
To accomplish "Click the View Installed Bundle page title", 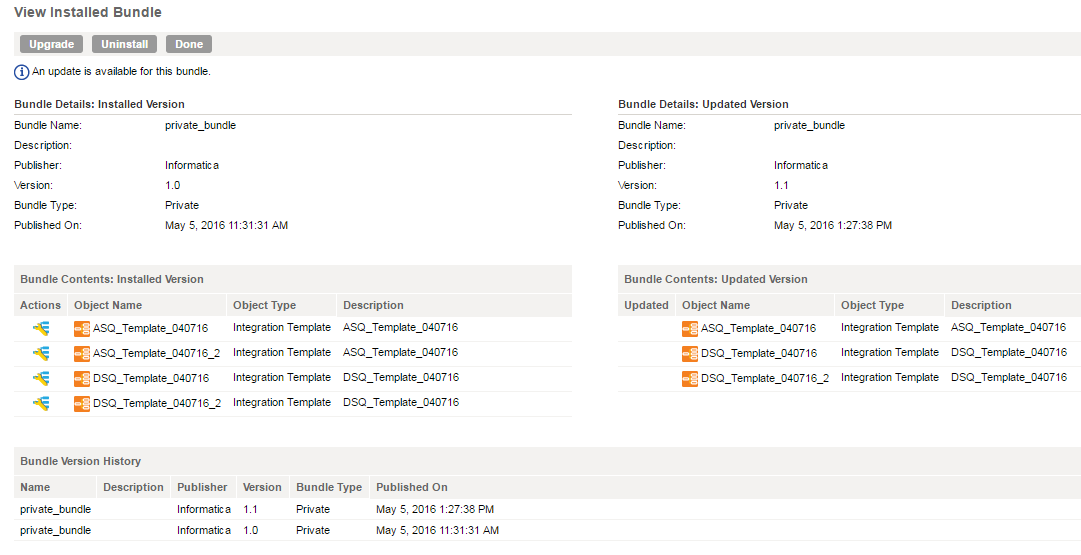I will (88, 12).
